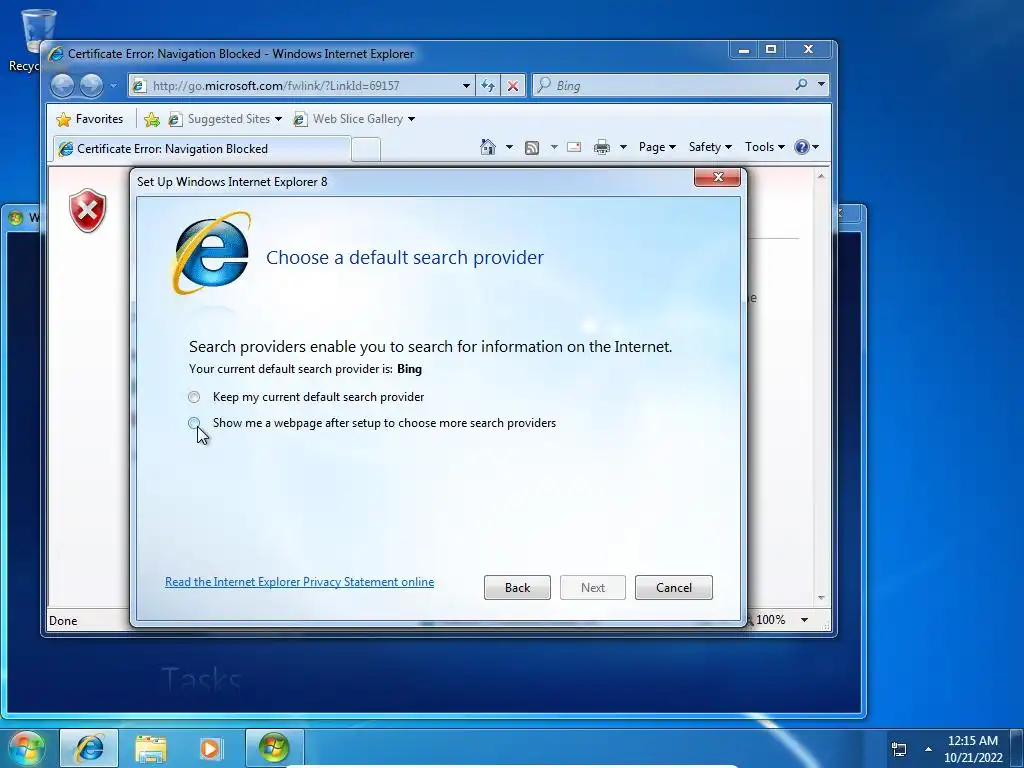Open Windows Media Player taskbar icon

210,748
